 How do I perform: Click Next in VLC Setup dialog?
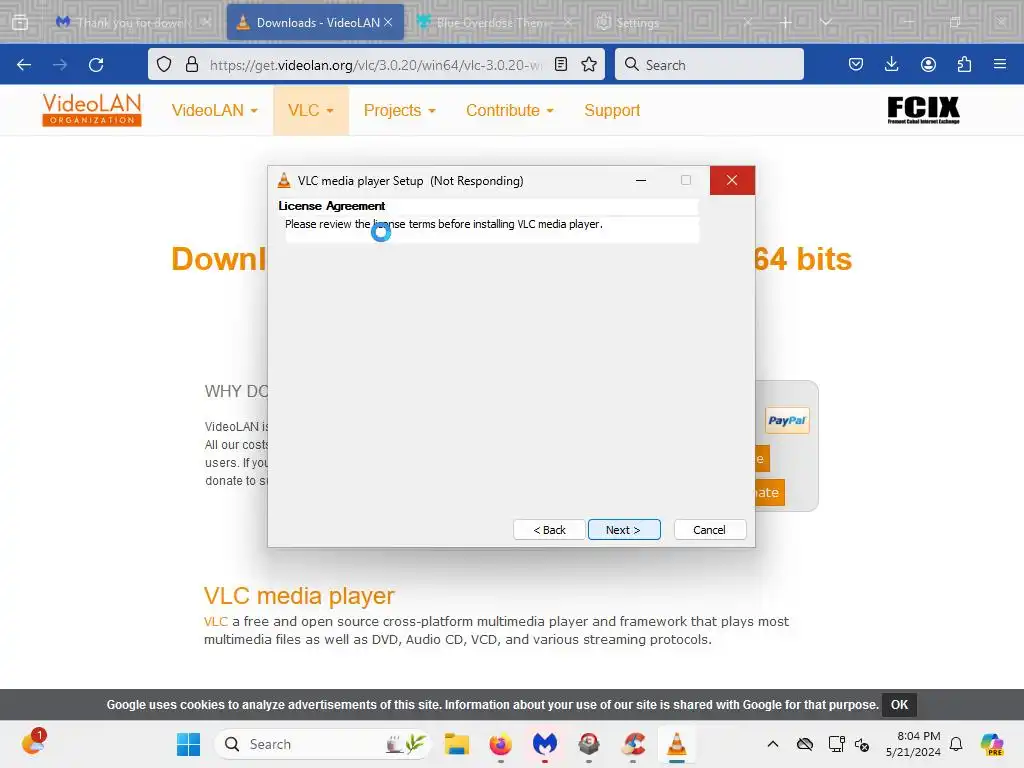[624, 530]
